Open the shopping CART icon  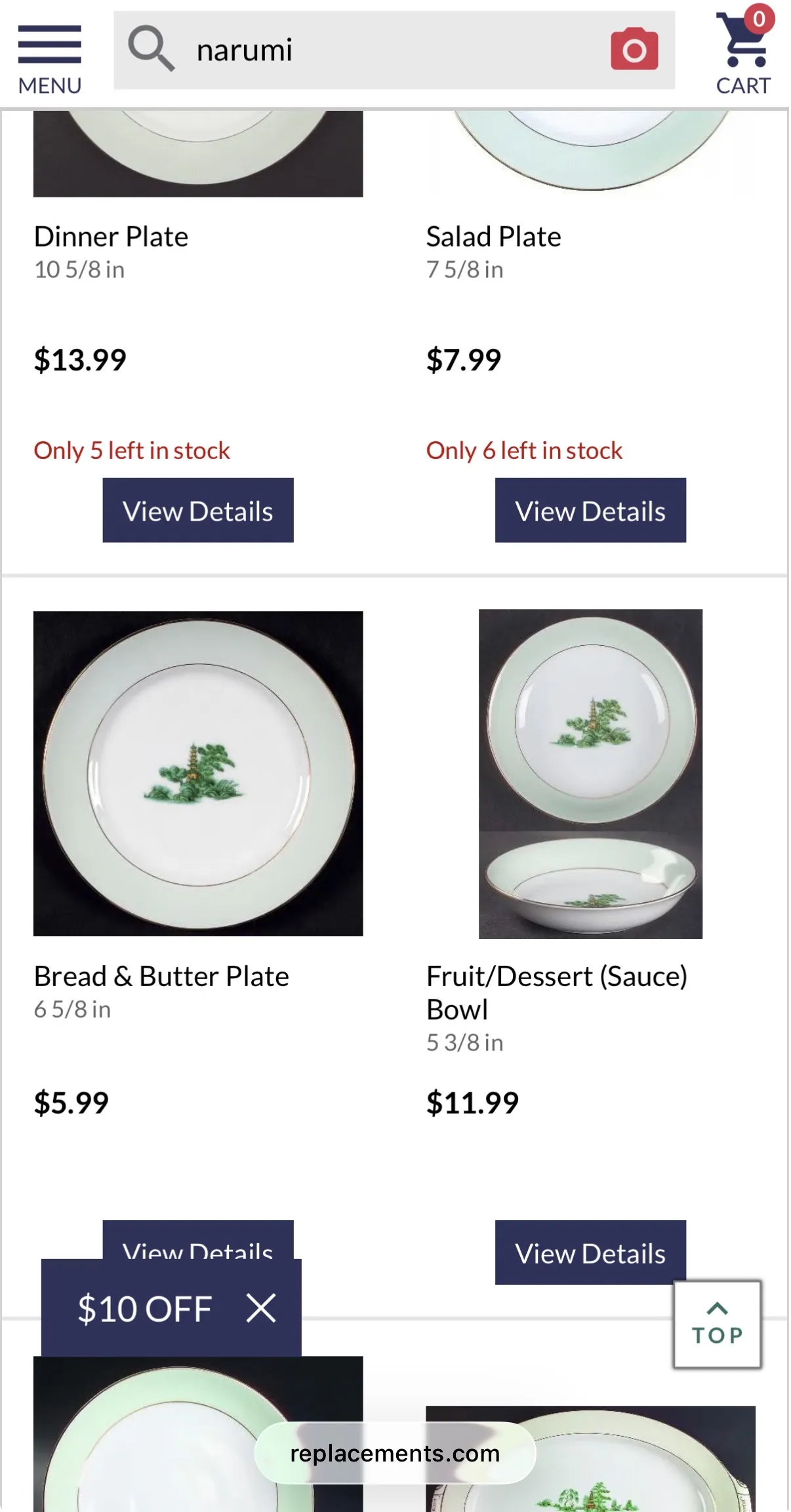coord(744,51)
